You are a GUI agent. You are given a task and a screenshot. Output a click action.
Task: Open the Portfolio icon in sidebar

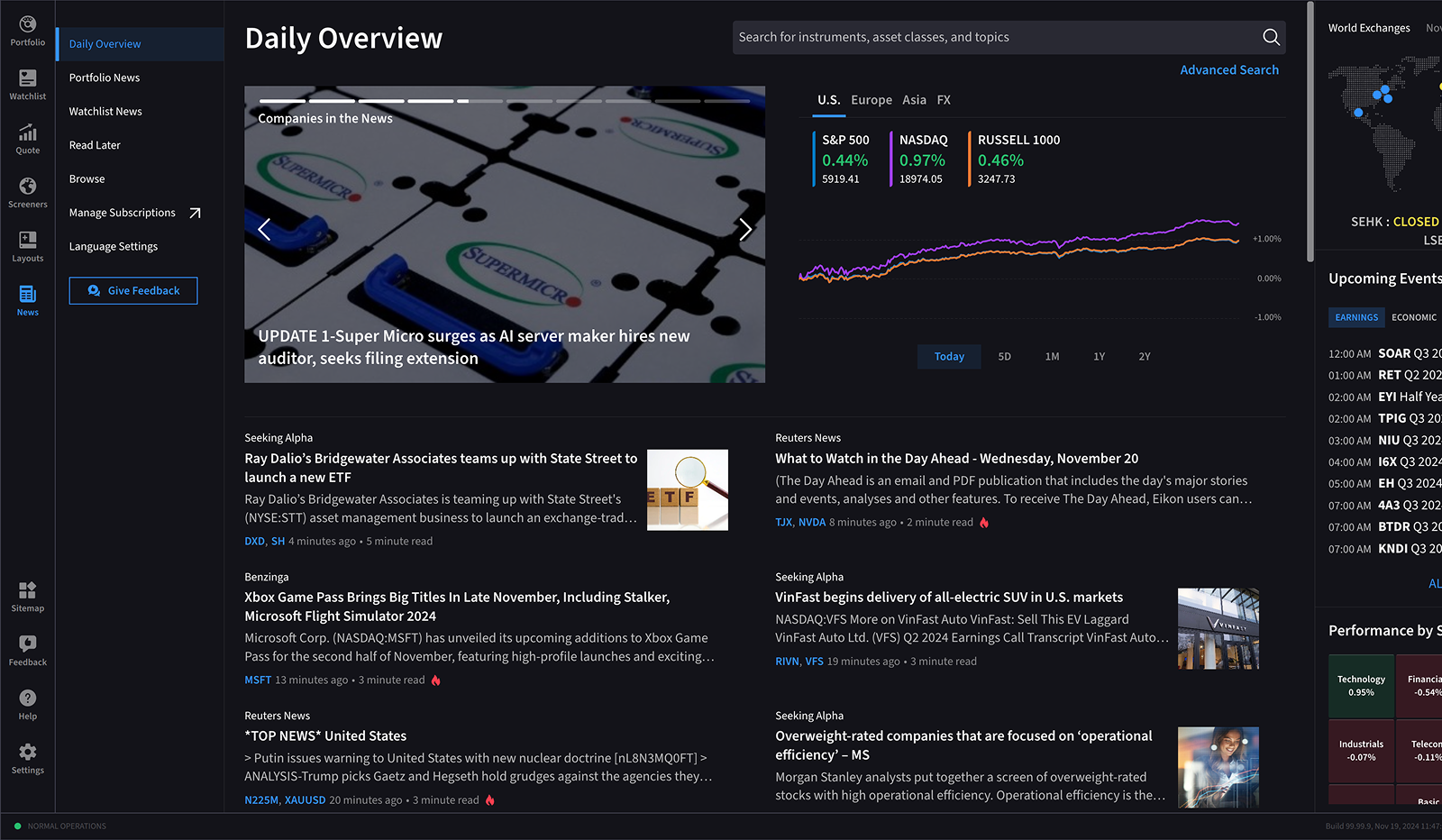click(x=28, y=31)
